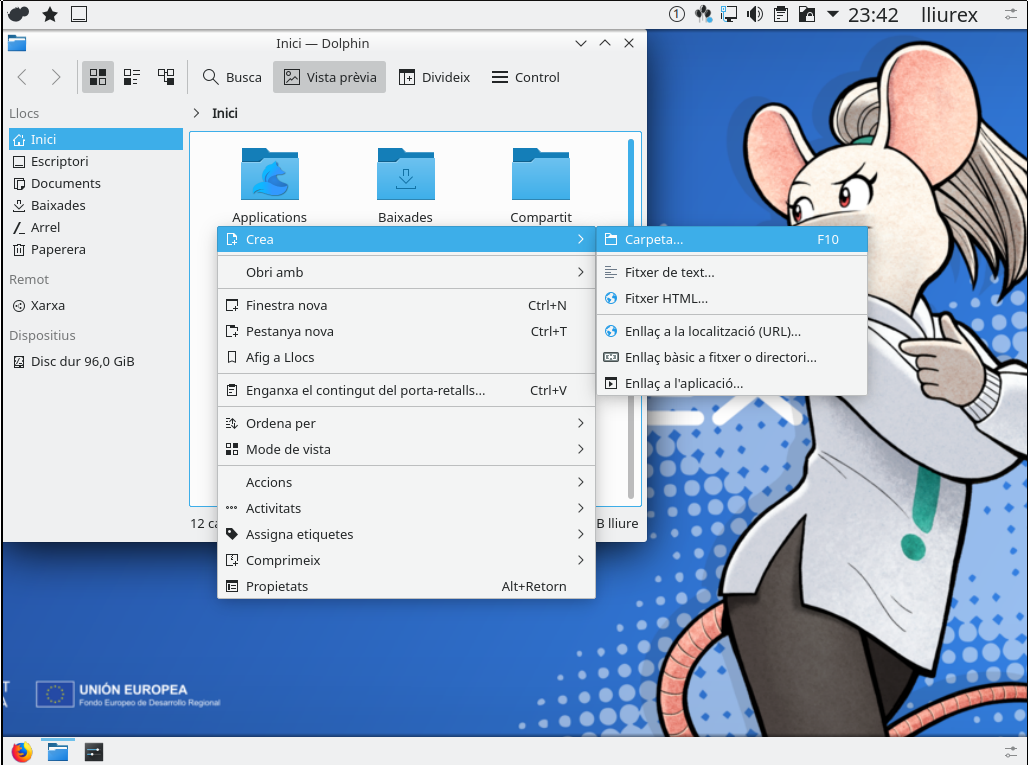
Task: Expand hidden system tray icons arrow
Action: pos(833,14)
